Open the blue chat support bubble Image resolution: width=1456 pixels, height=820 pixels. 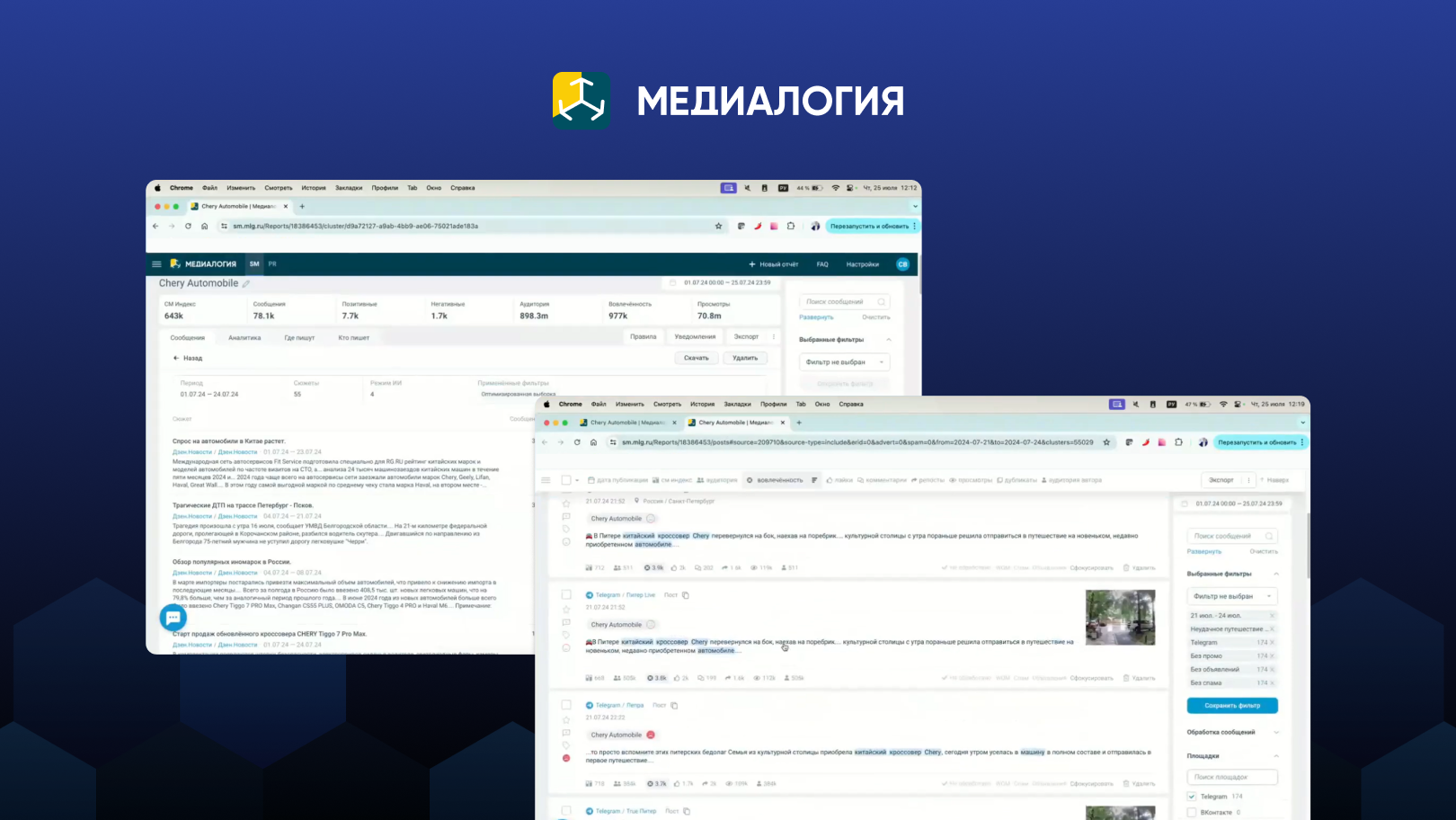pyautogui.click(x=173, y=618)
